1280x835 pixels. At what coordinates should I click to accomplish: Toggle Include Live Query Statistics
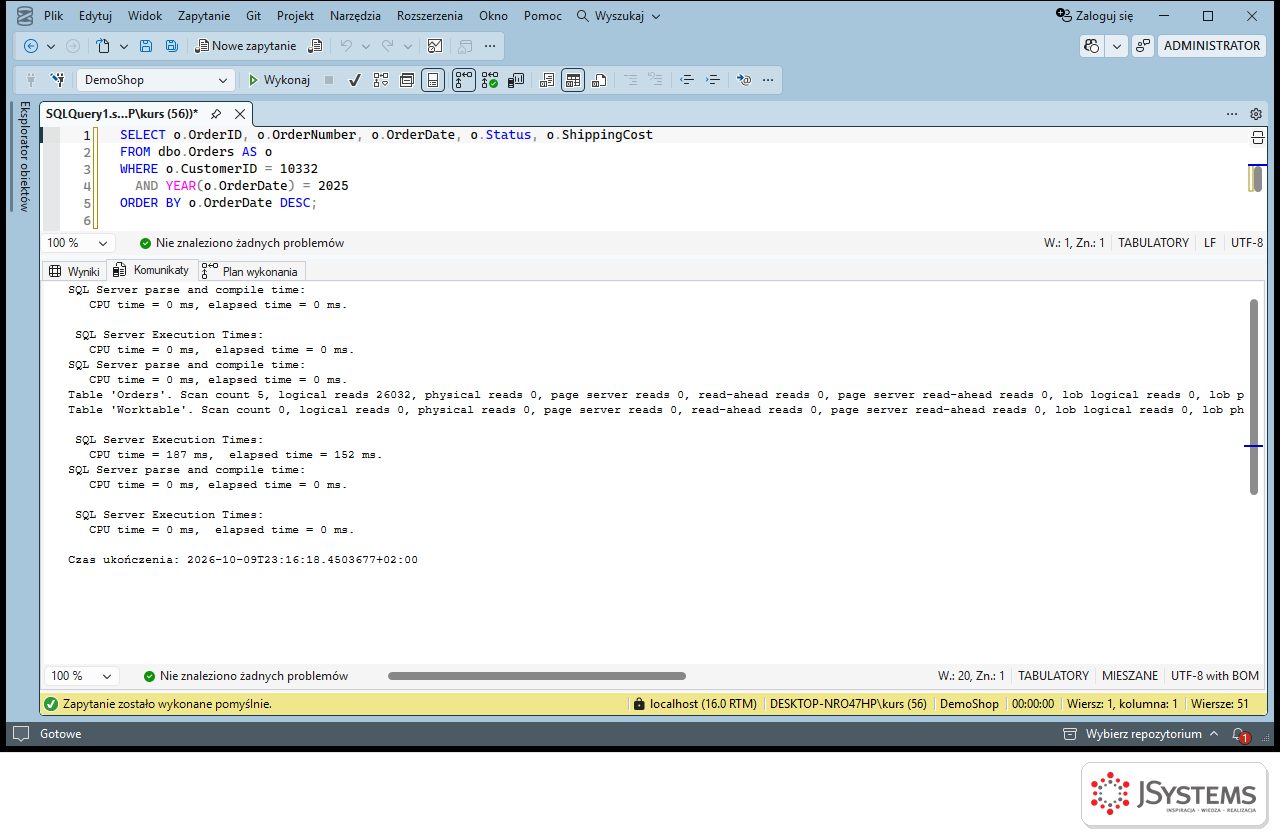tap(489, 80)
